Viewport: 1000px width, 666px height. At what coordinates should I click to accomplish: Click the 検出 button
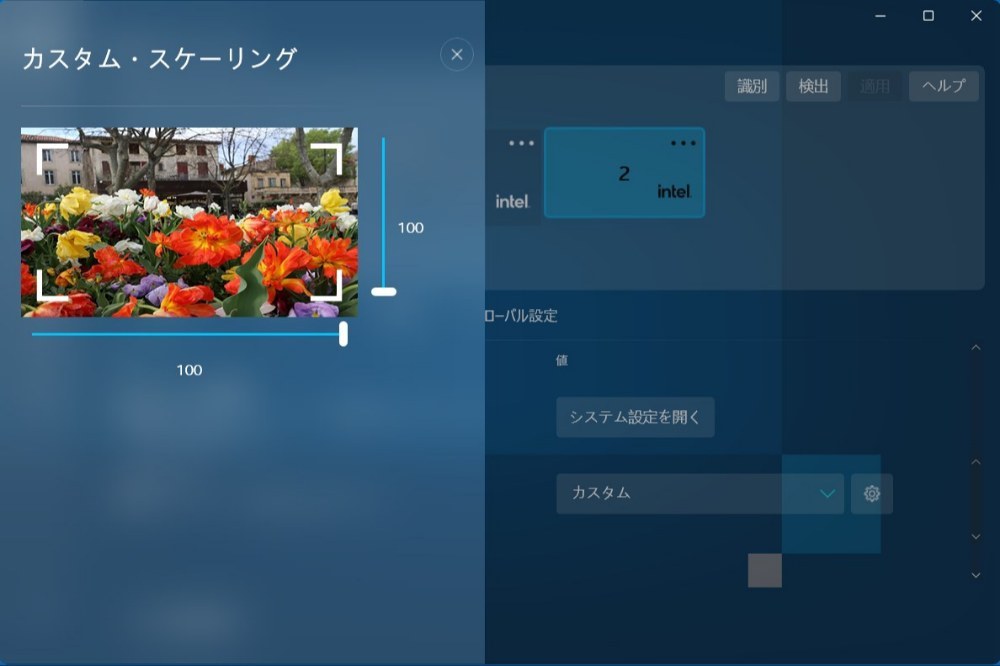click(813, 86)
